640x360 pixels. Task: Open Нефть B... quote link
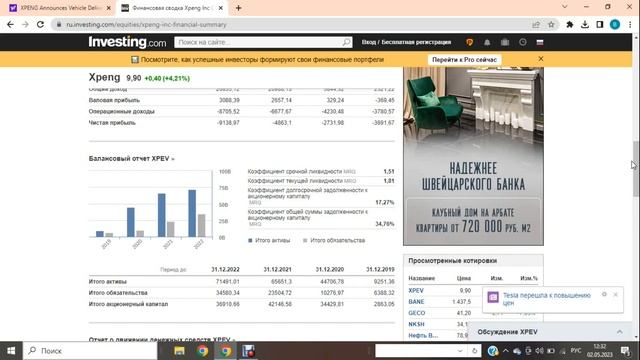pos(423,336)
